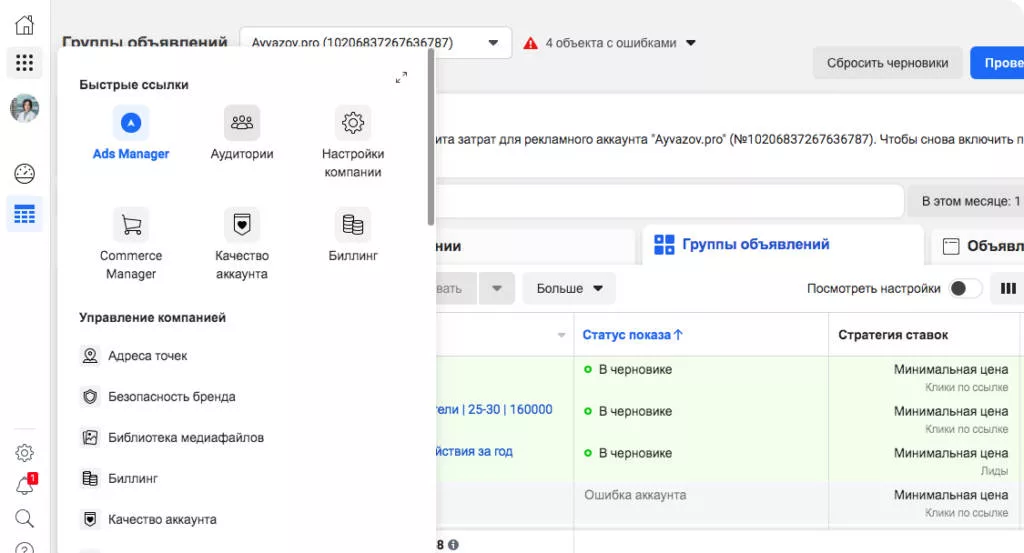Click the all tools grid icon
Viewport: 1024px width, 553px height.
24,63
